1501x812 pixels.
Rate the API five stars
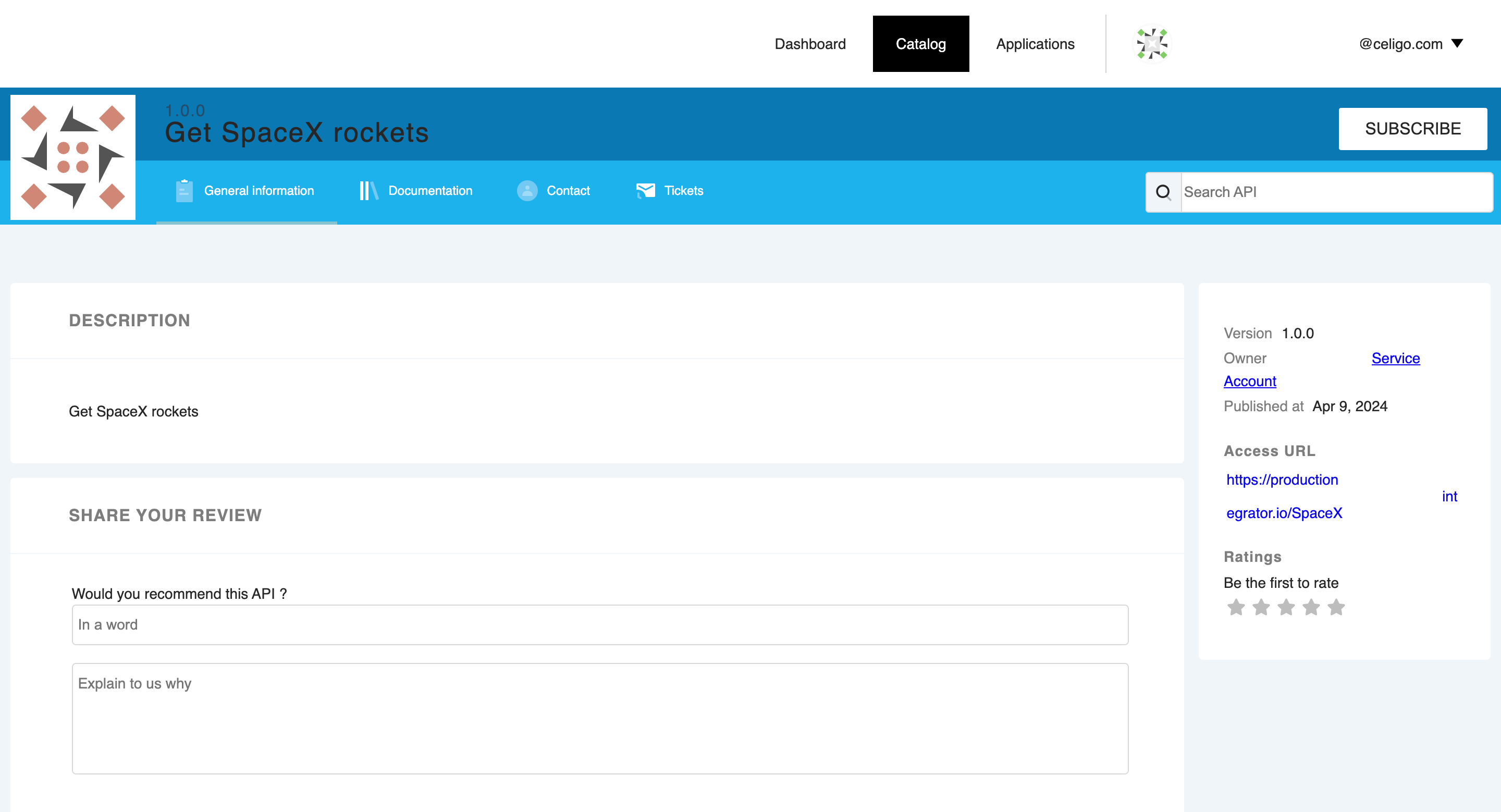(x=1336, y=608)
